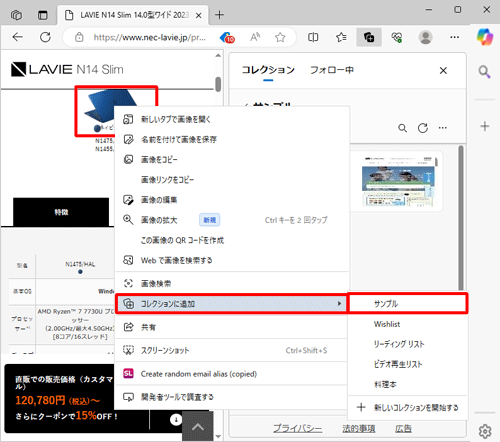Click the scroll-to-top chevron button
The image size is (500, 442).
198,427
